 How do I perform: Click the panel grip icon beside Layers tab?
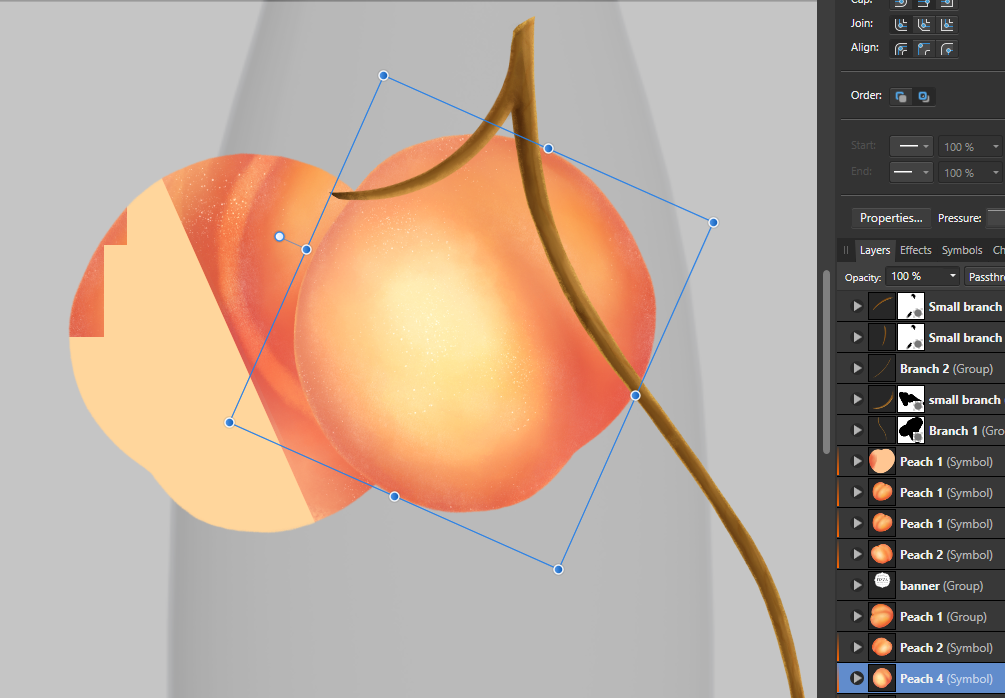click(845, 250)
